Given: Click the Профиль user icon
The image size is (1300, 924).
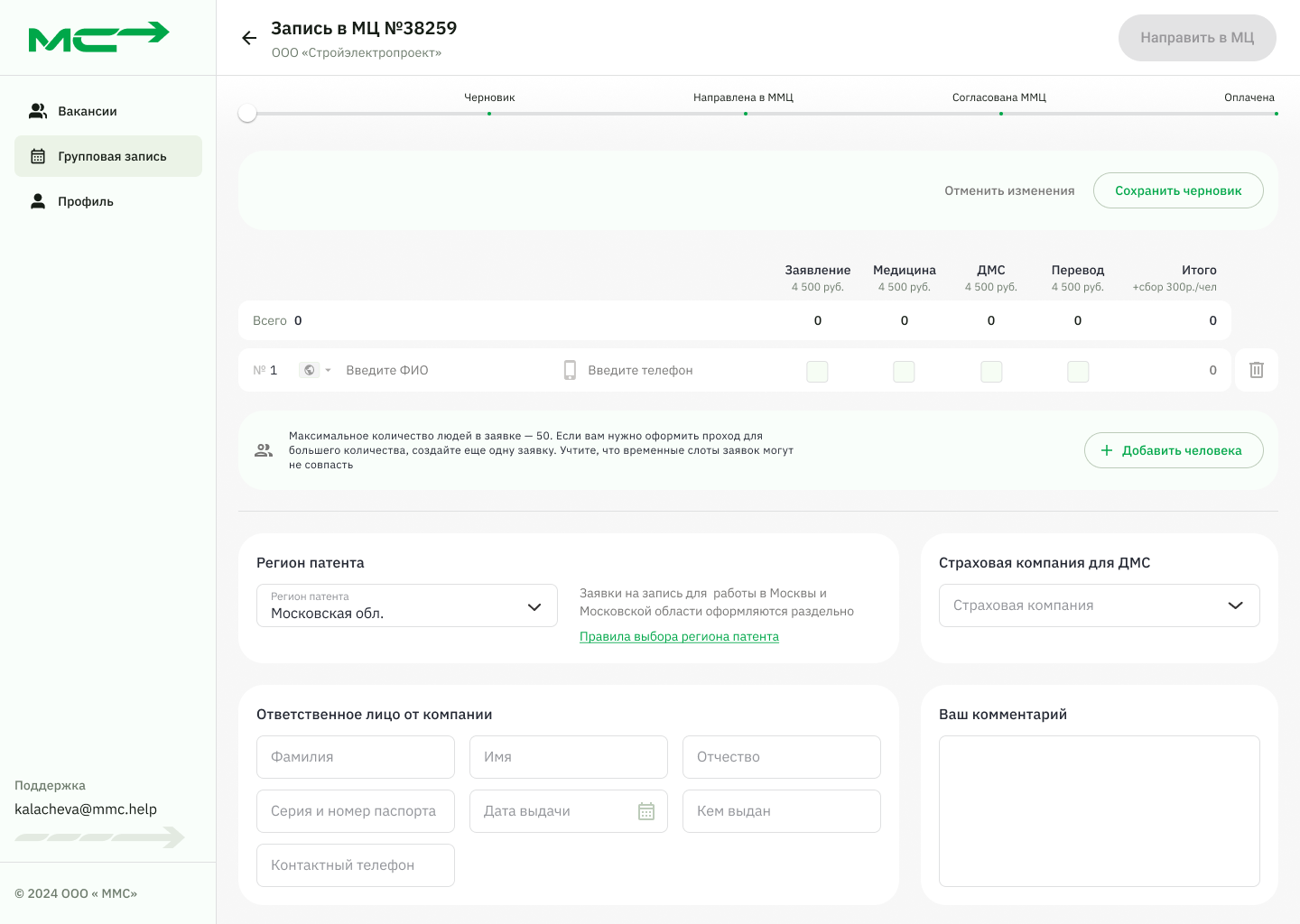Looking at the screenshot, I should [38, 201].
